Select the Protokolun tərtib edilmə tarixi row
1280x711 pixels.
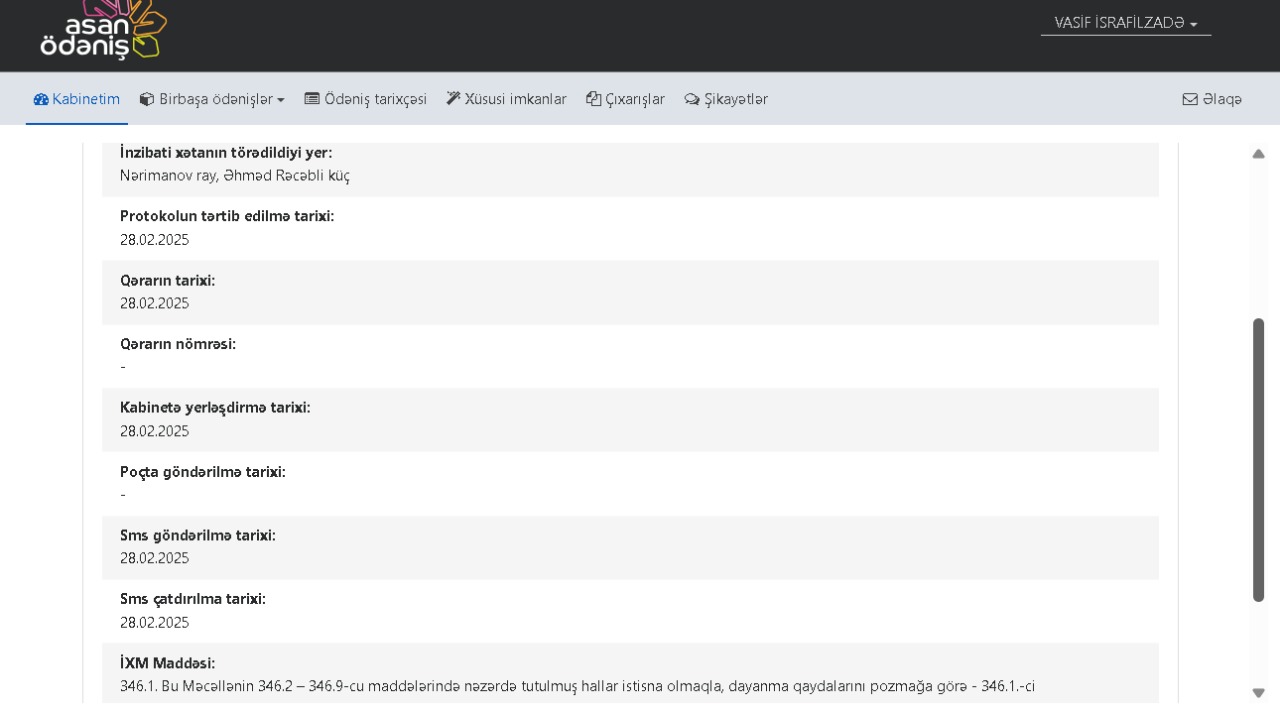click(630, 228)
